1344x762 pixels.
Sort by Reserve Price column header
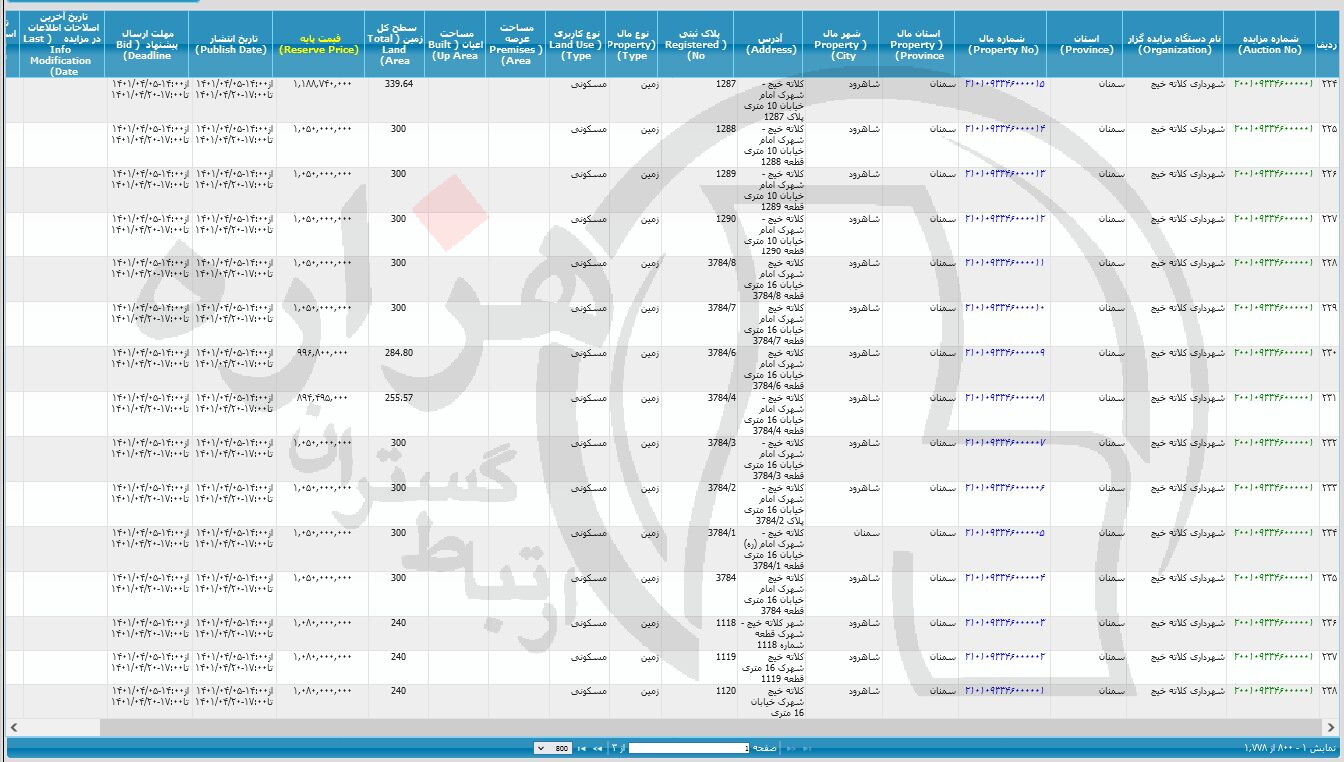coord(319,44)
